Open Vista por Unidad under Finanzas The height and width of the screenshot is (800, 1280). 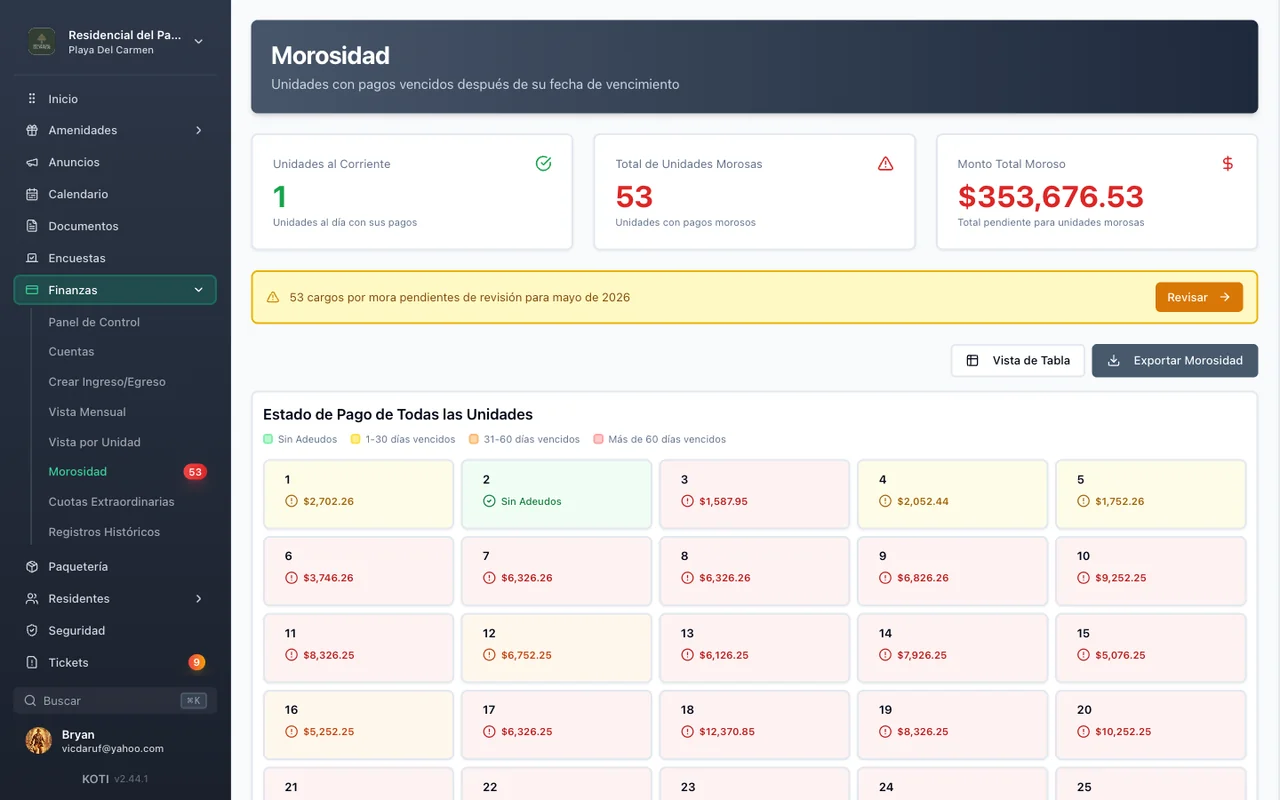click(x=94, y=442)
